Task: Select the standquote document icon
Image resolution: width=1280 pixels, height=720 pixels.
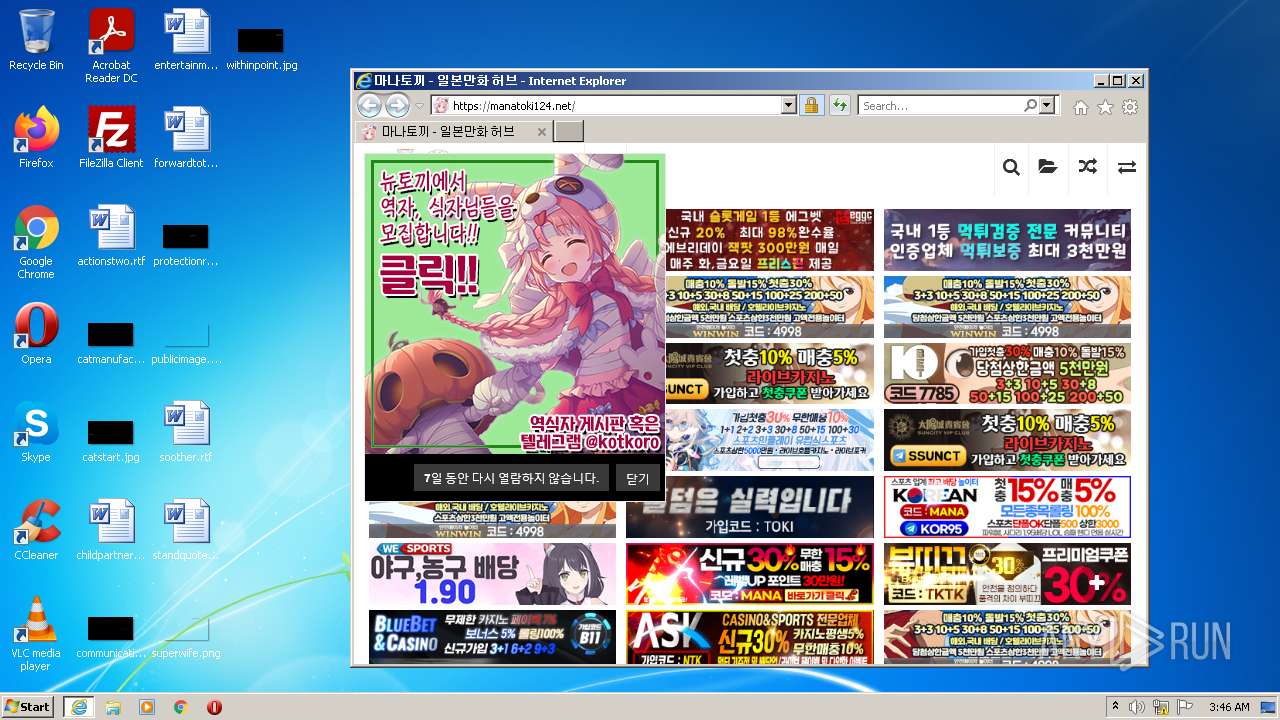Action: pyautogui.click(x=186, y=530)
